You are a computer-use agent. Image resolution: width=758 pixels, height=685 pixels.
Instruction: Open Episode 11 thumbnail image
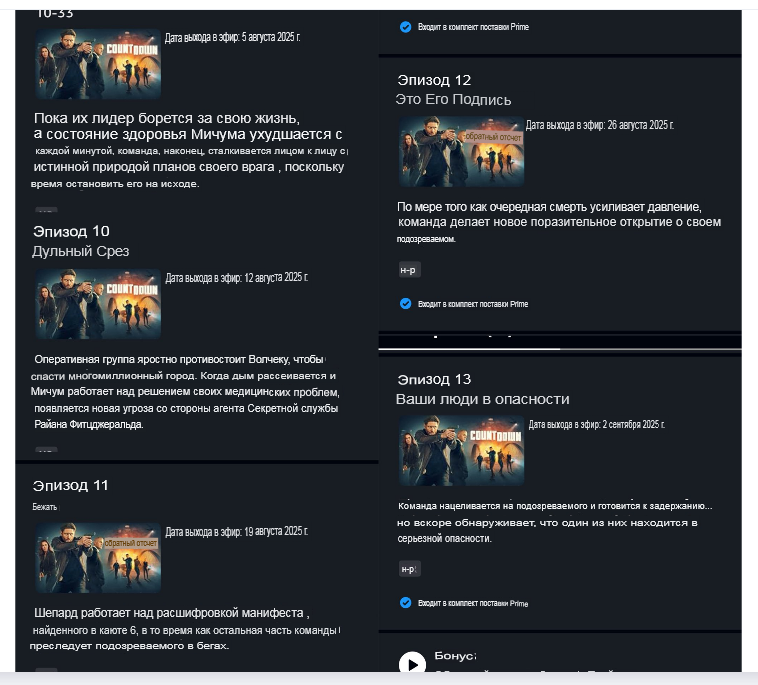98,558
